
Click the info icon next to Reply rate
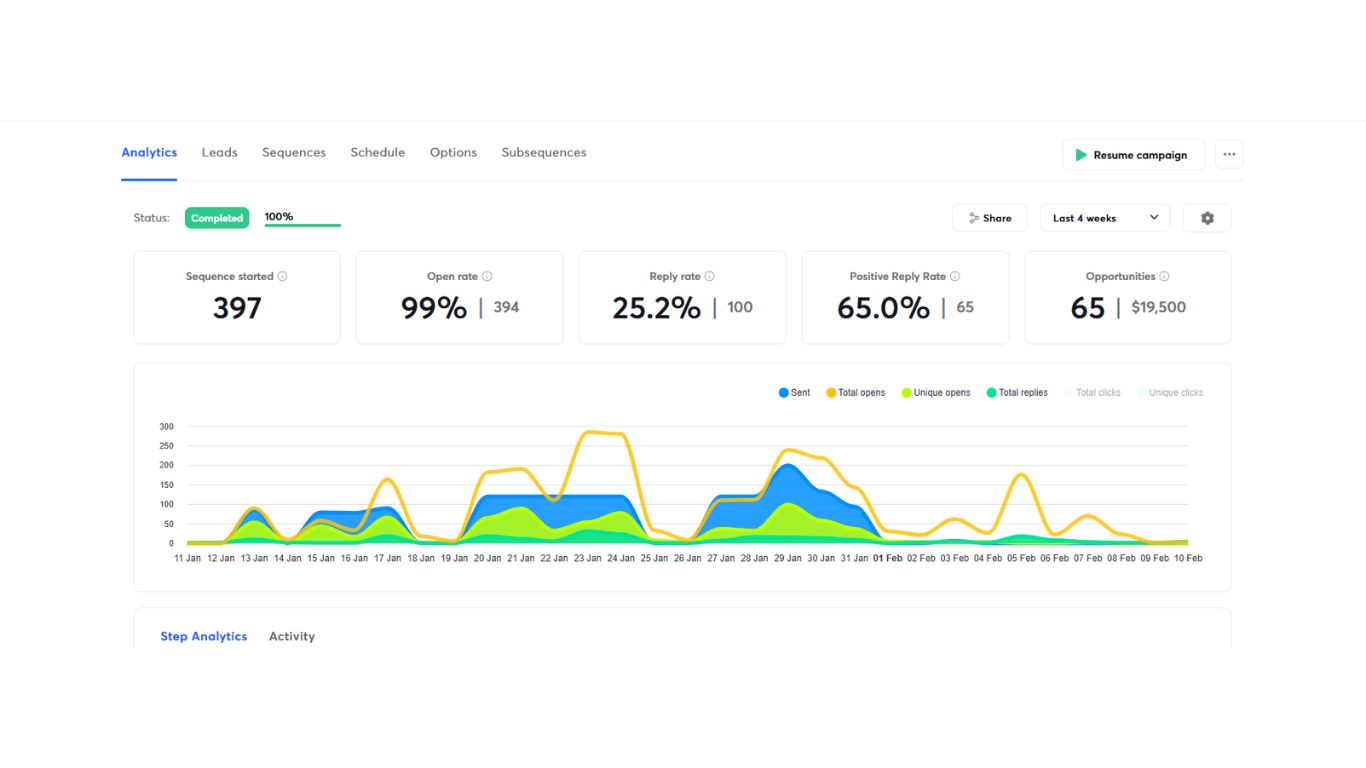709,277
